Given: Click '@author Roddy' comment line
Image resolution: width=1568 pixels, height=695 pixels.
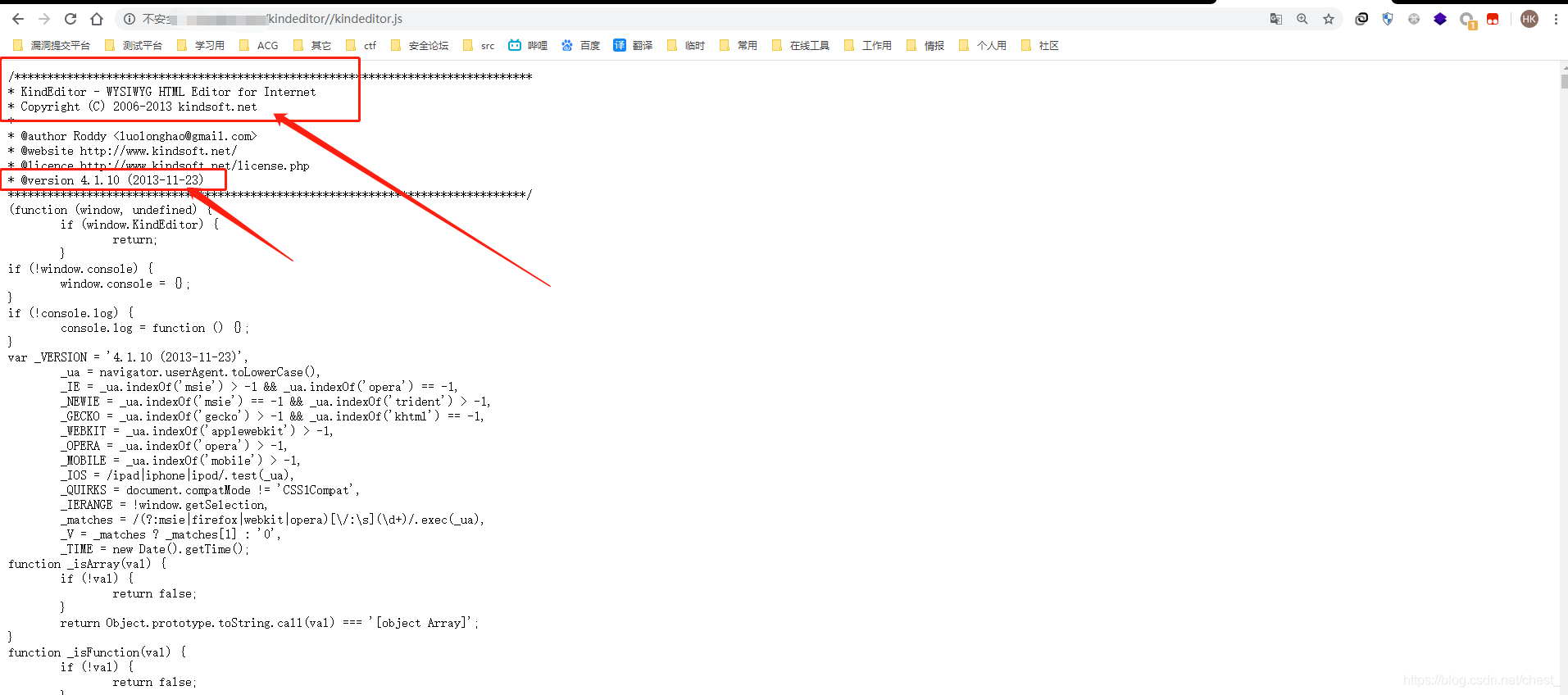Looking at the screenshot, I should point(132,136).
